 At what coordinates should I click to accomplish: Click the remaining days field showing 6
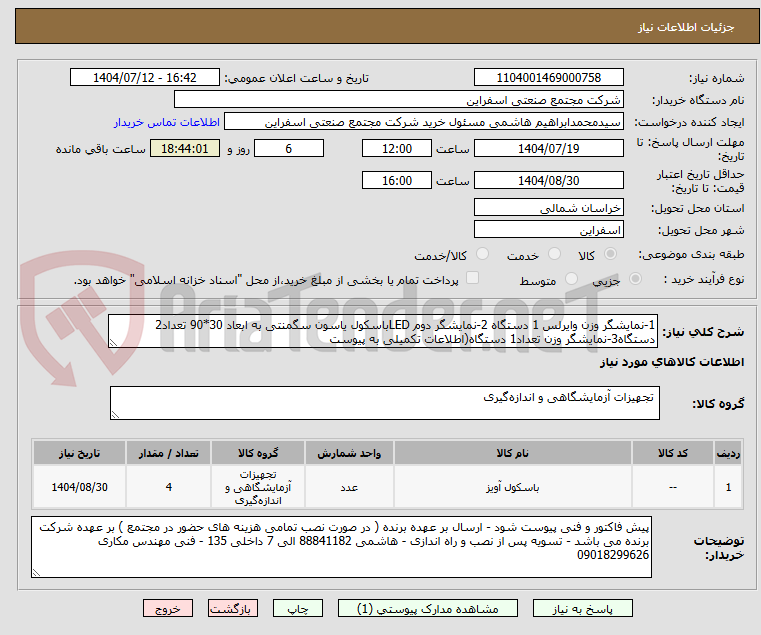289,149
